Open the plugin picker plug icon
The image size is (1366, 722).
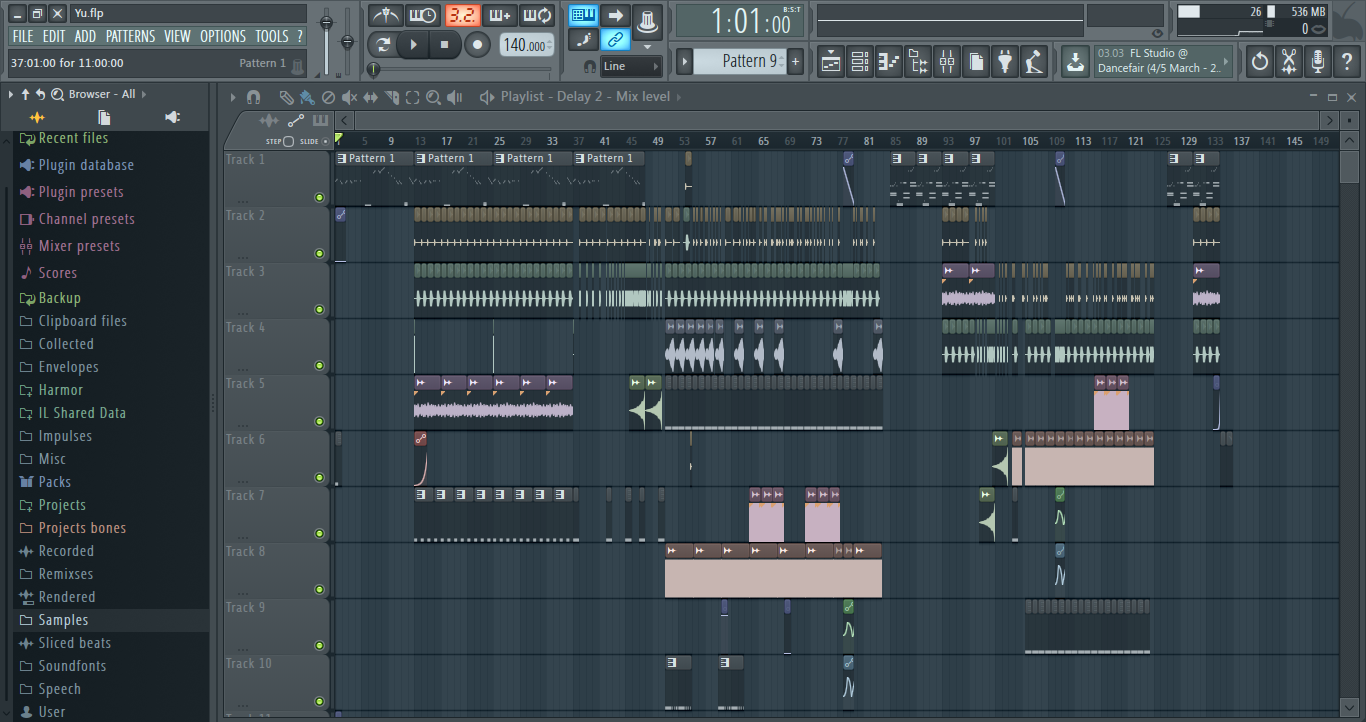[1005, 61]
